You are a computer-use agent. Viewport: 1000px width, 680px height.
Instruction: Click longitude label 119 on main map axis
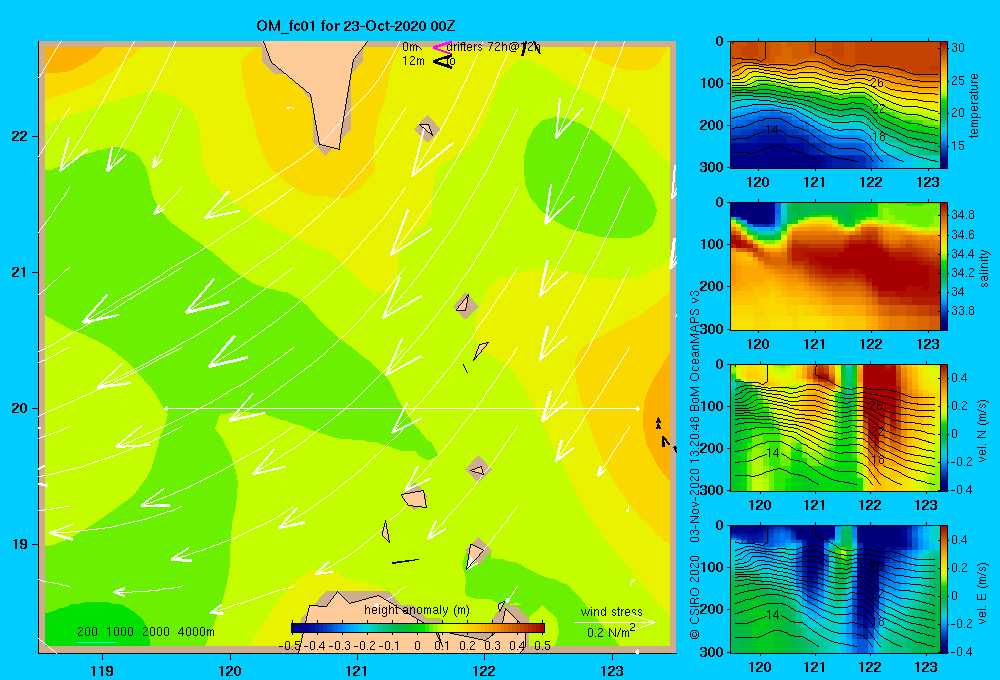(x=102, y=670)
